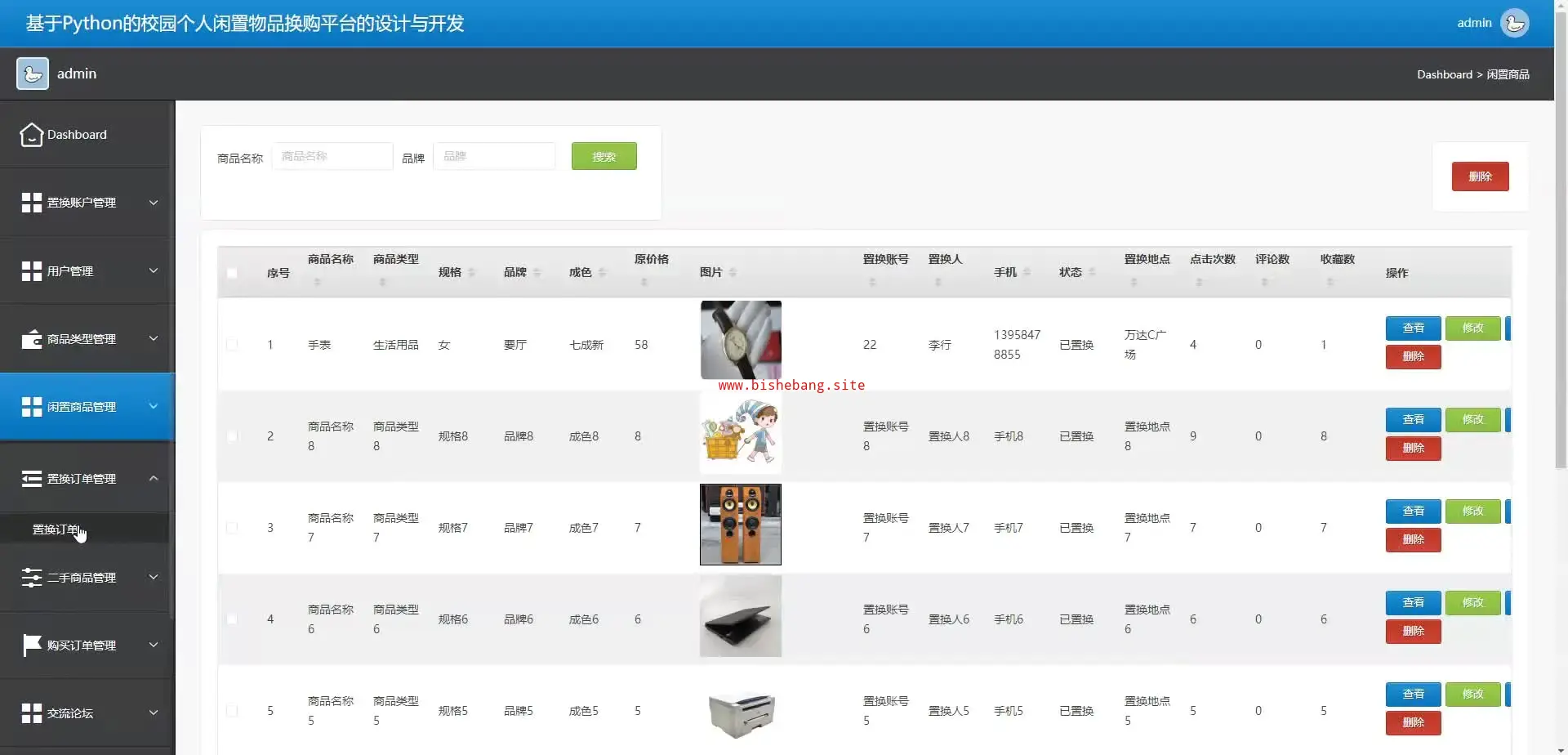Check the checkbox for row 1 手表
The image size is (1568, 755).
pos(232,345)
